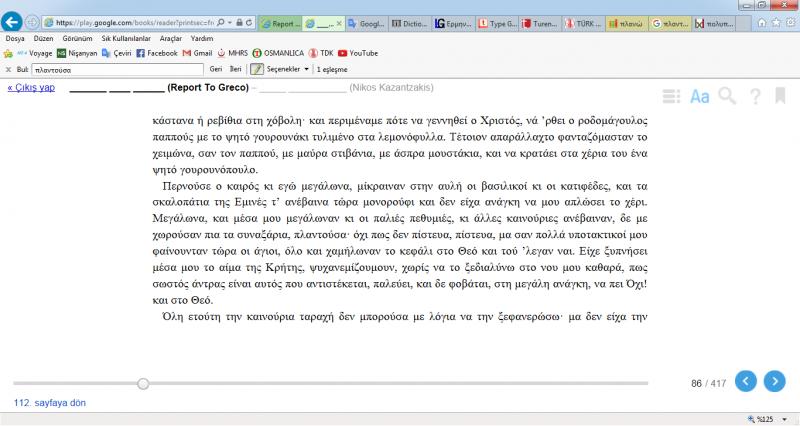The height and width of the screenshot is (426, 800).
Task: Open the TDK bookmark
Action: tap(321, 53)
